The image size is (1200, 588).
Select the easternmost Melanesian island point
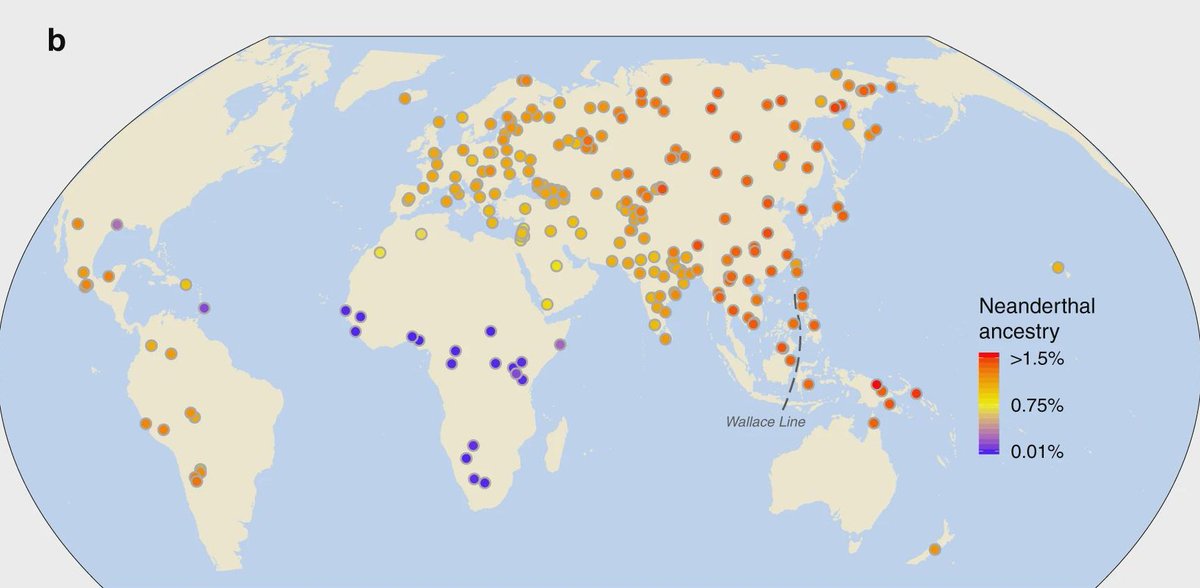tap(916, 394)
